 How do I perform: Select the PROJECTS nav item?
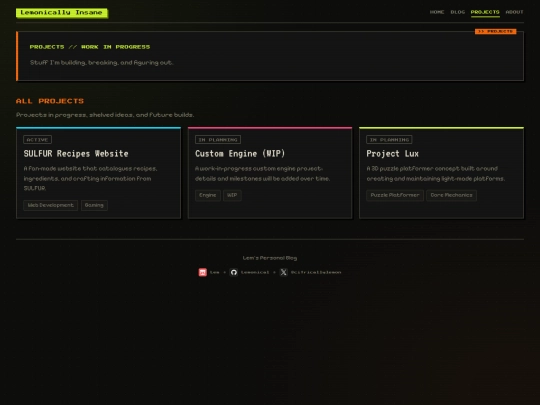point(485,12)
